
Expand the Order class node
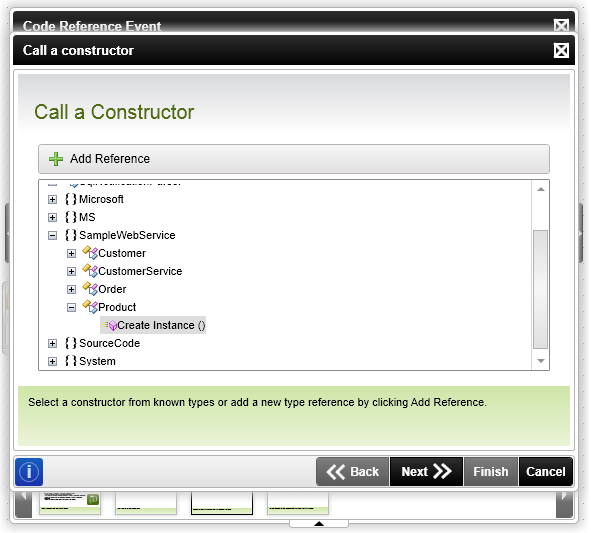pyautogui.click(x=71, y=289)
